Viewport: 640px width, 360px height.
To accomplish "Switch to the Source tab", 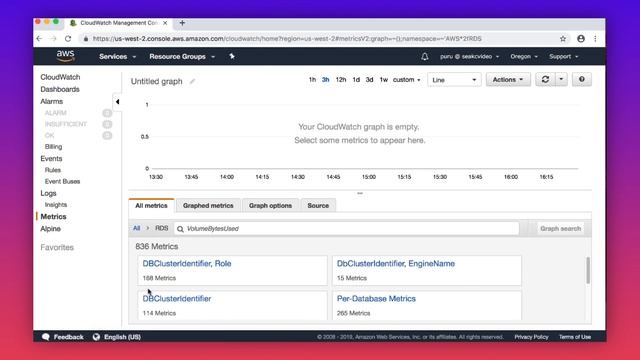I will click(x=318, y=205).
